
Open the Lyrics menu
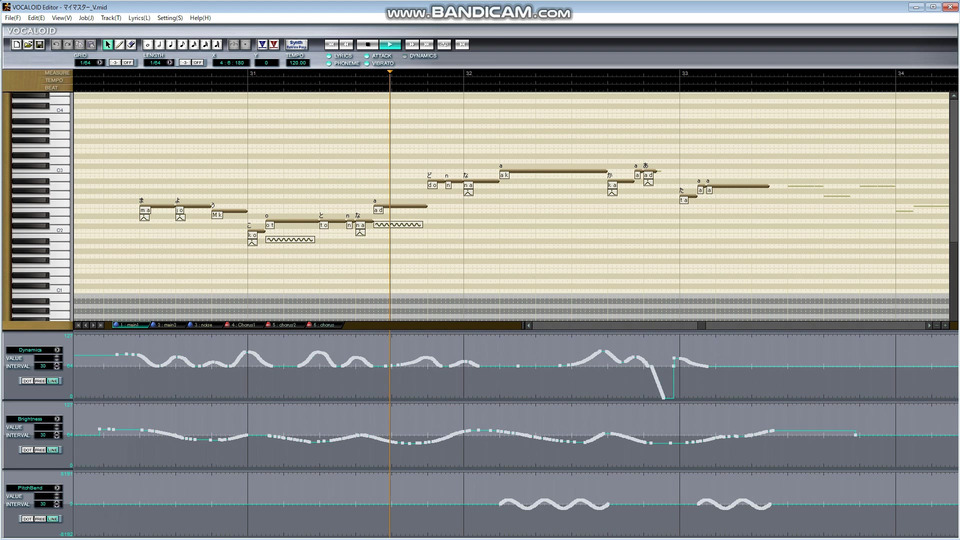coord(139,18)
